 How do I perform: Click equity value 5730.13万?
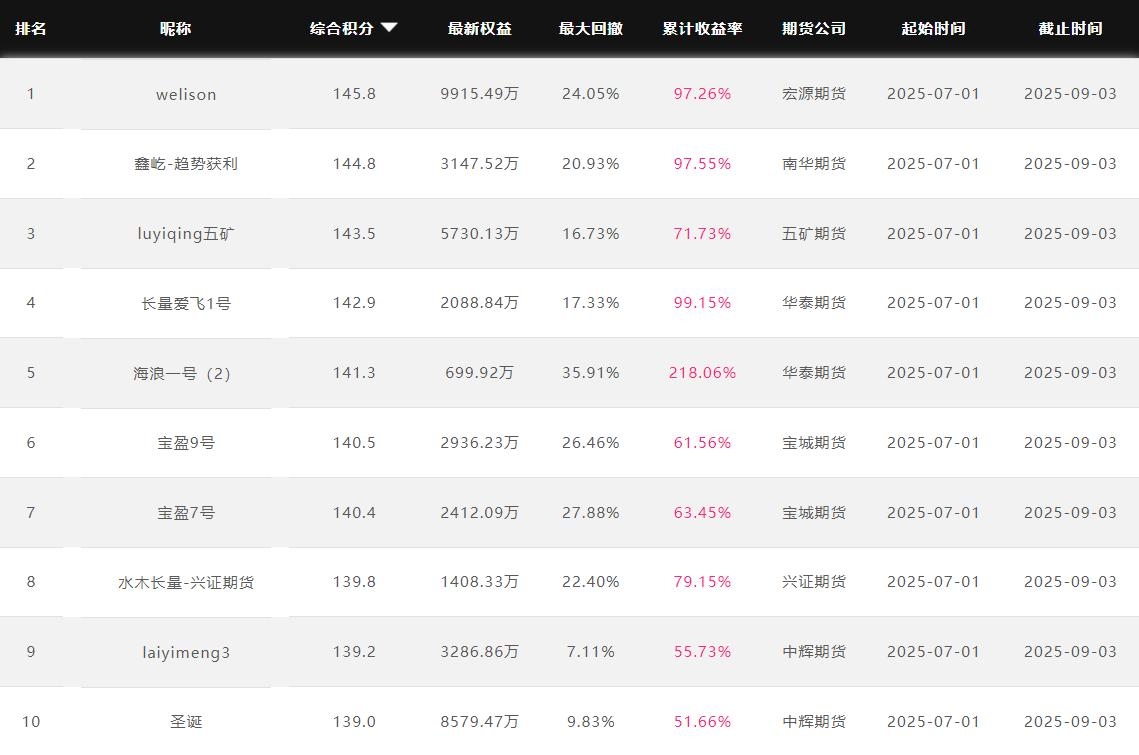(479, 233)
